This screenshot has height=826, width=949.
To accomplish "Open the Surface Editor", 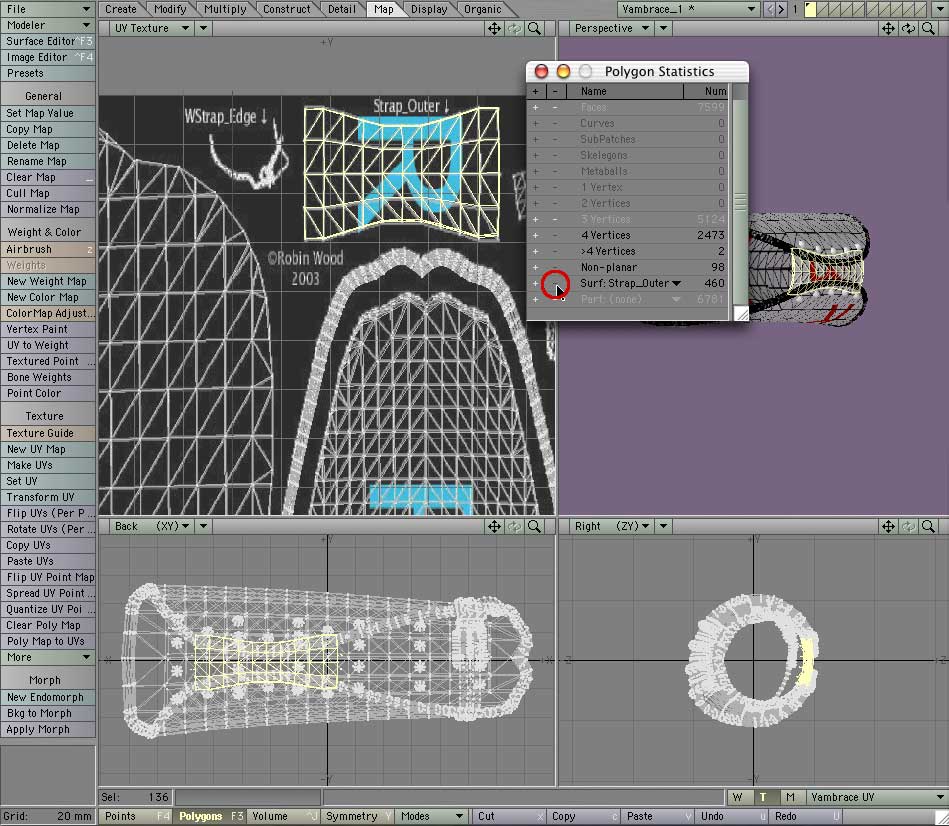I will point(48,41).
